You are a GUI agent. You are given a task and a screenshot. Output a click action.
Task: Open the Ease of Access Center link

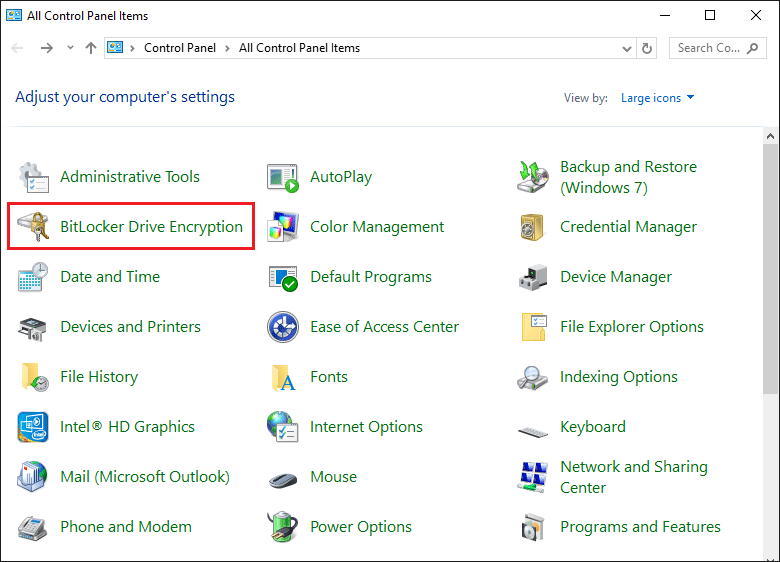(385, 327)
